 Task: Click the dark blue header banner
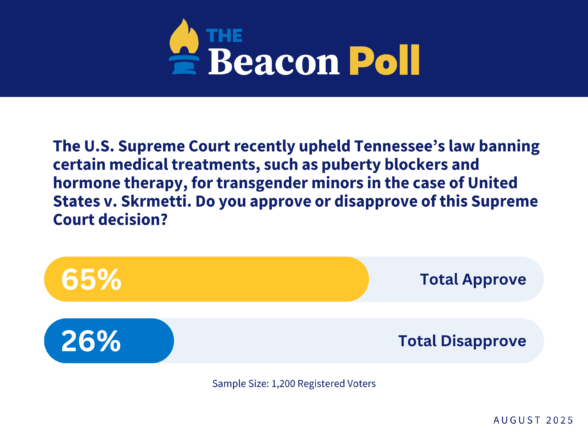point(294,48)
